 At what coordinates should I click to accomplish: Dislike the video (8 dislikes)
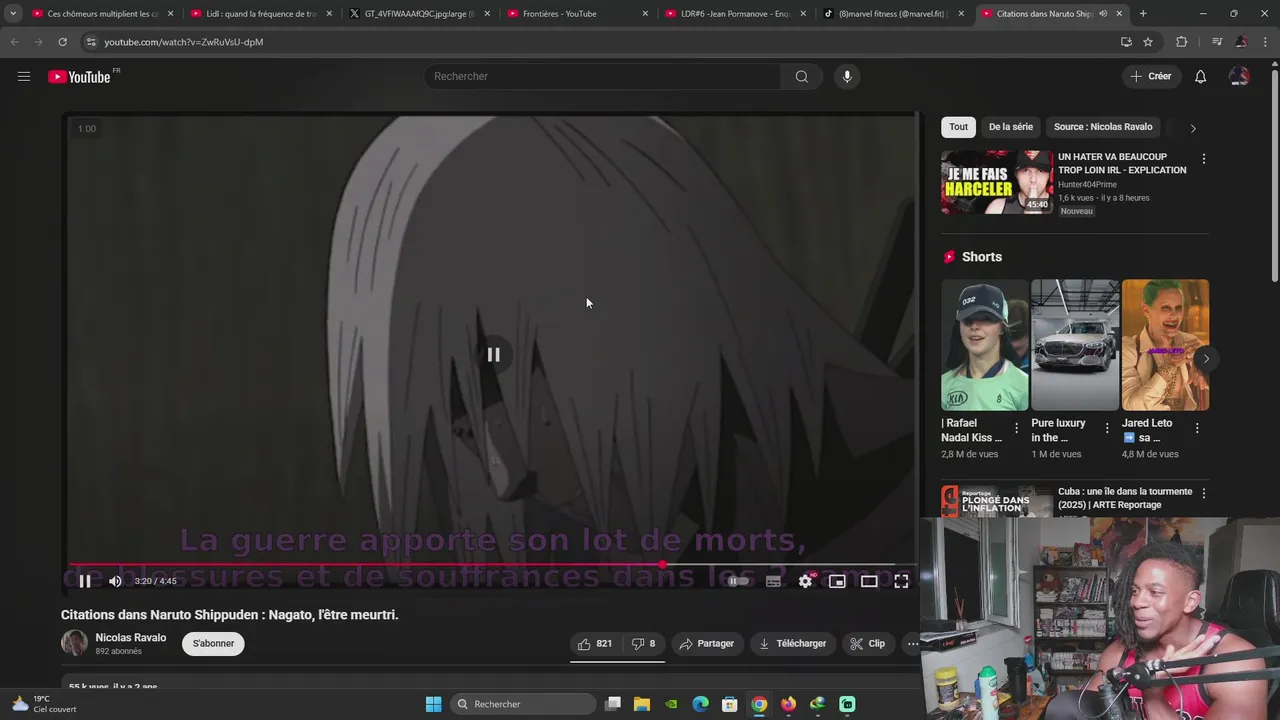tap(643, 644)
